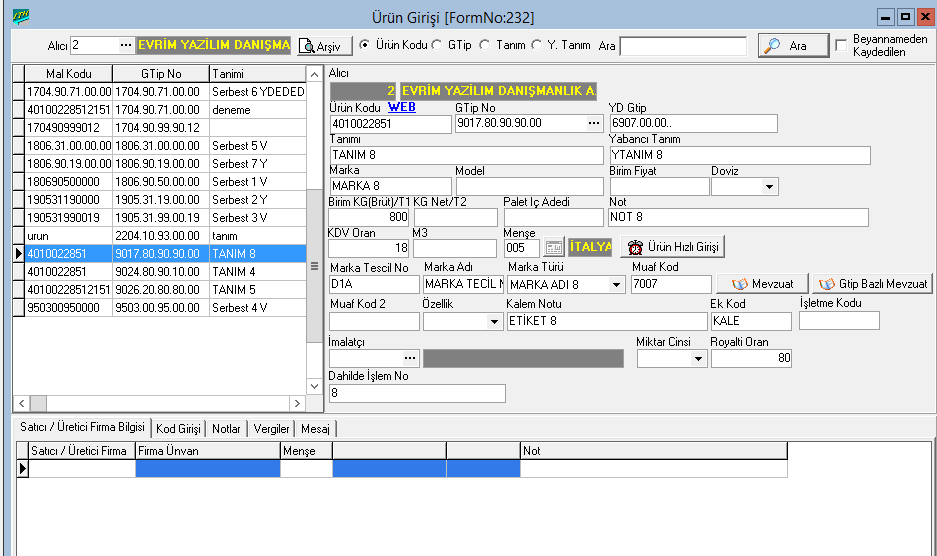Click Firma Ünvan column header in supplier grid

(x=208, y=451)
